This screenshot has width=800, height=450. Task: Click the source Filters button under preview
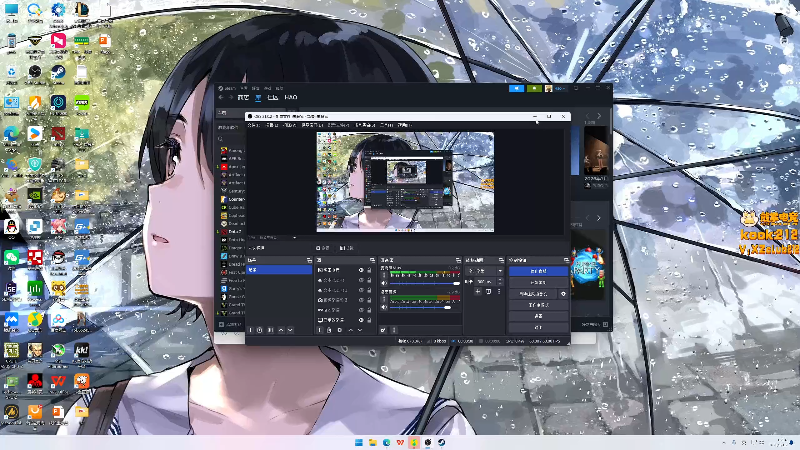tap(345, 248)
